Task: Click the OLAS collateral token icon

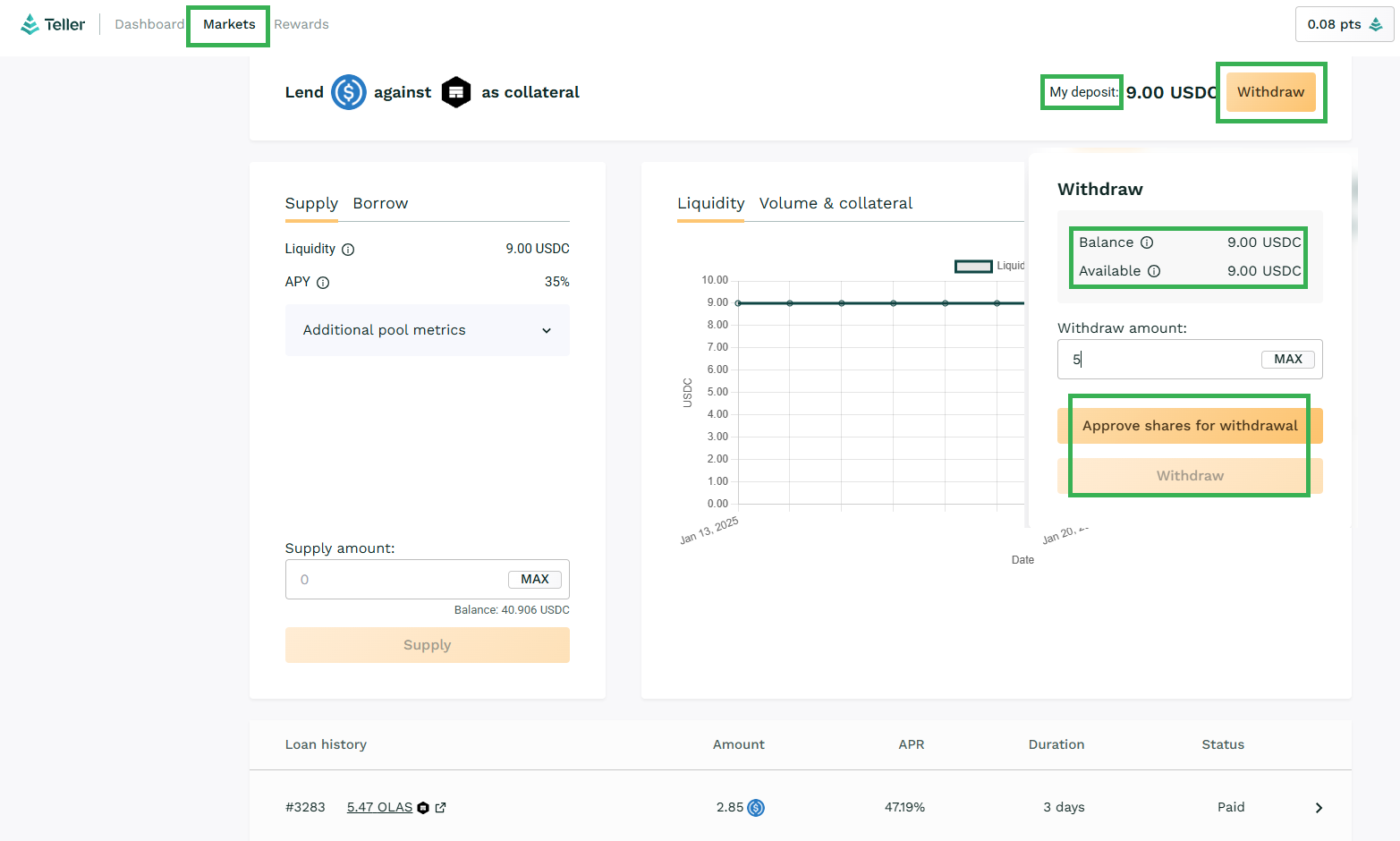Action: [456, 92]
